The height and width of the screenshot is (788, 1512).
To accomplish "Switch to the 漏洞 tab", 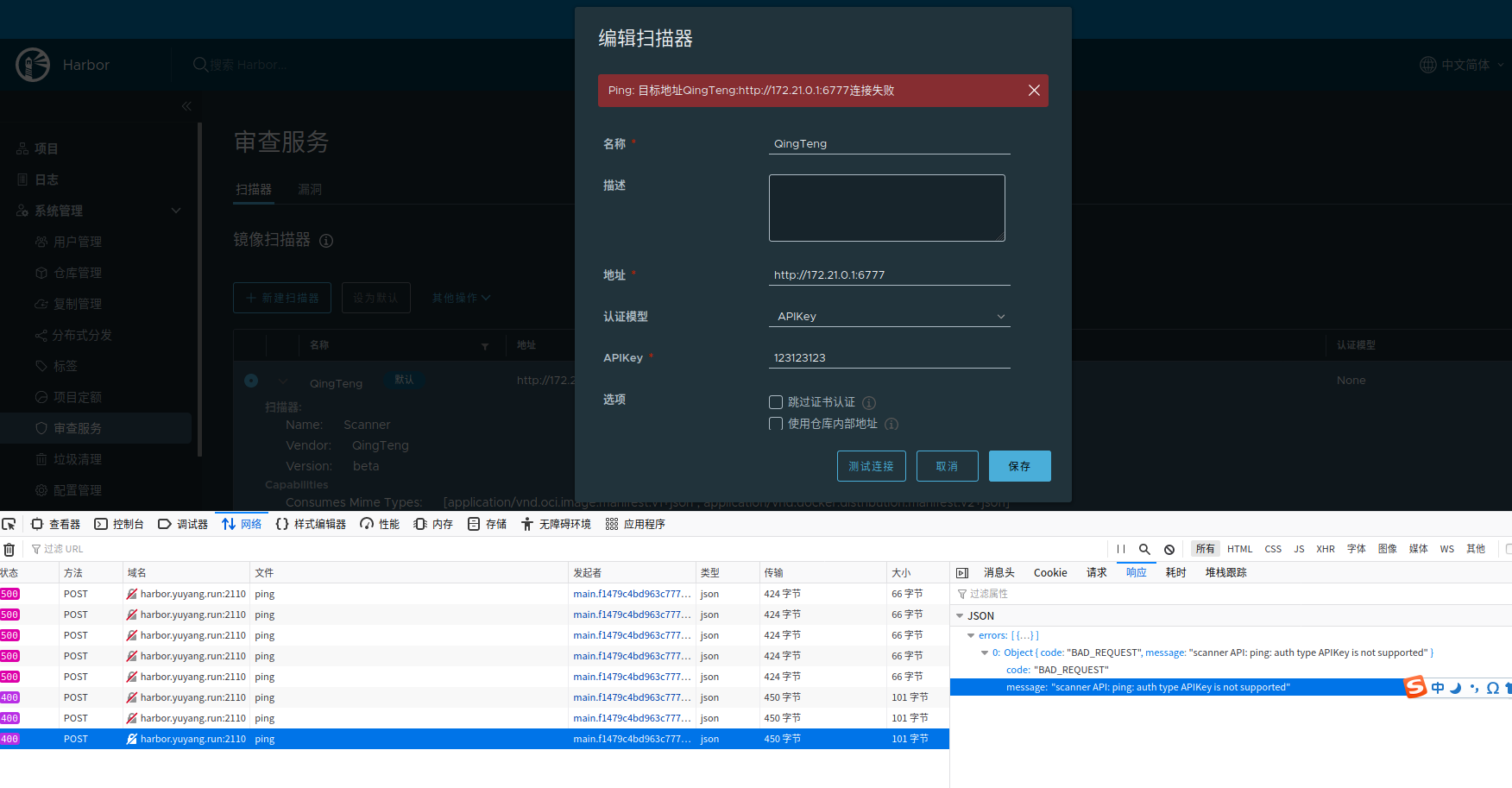I will coord(309,189).
